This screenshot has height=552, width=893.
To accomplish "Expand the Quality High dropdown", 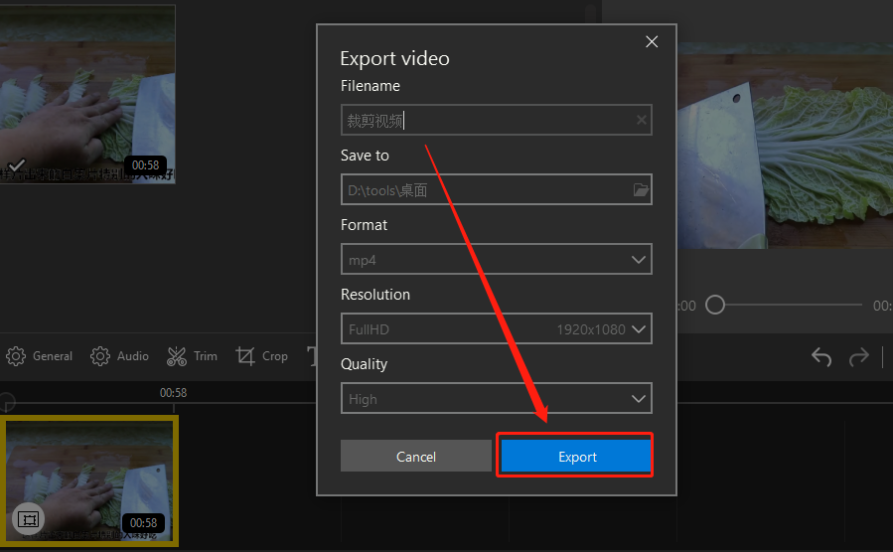I will 639,399.
